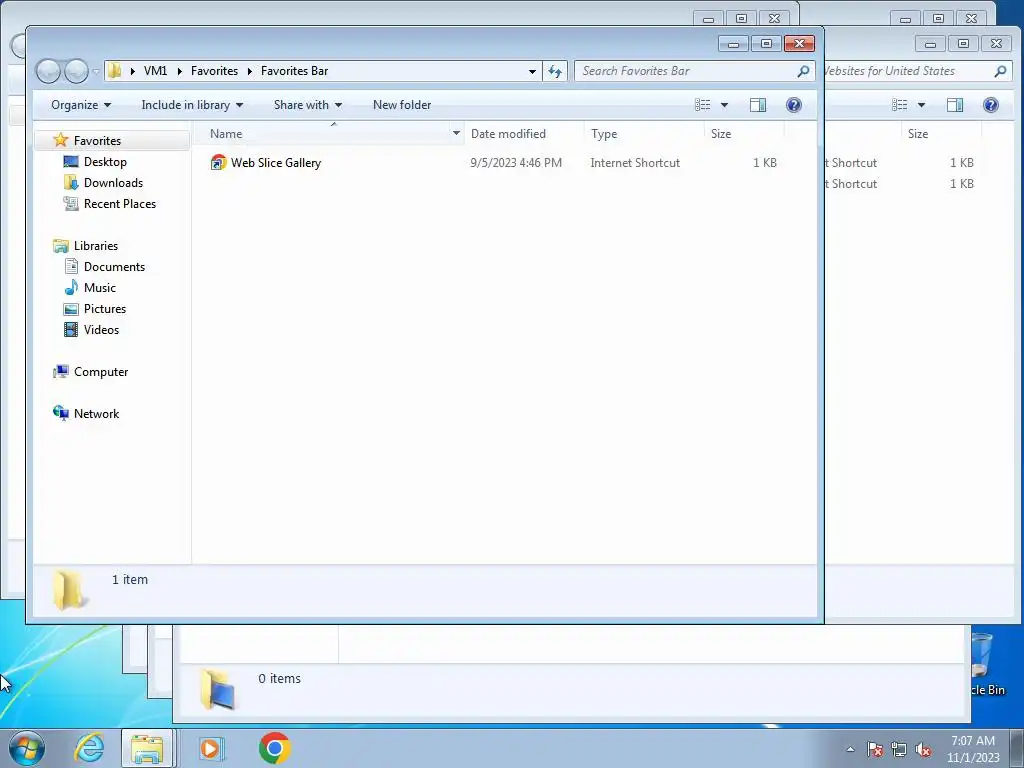Viewport: 1024px width, 768px height.
Task: Toggle the preview pane icon
Action: point(758,105)
